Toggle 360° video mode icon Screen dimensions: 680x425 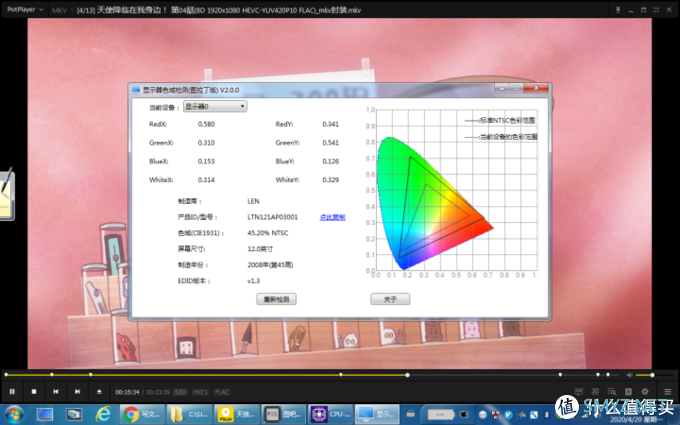click(579, 392)
